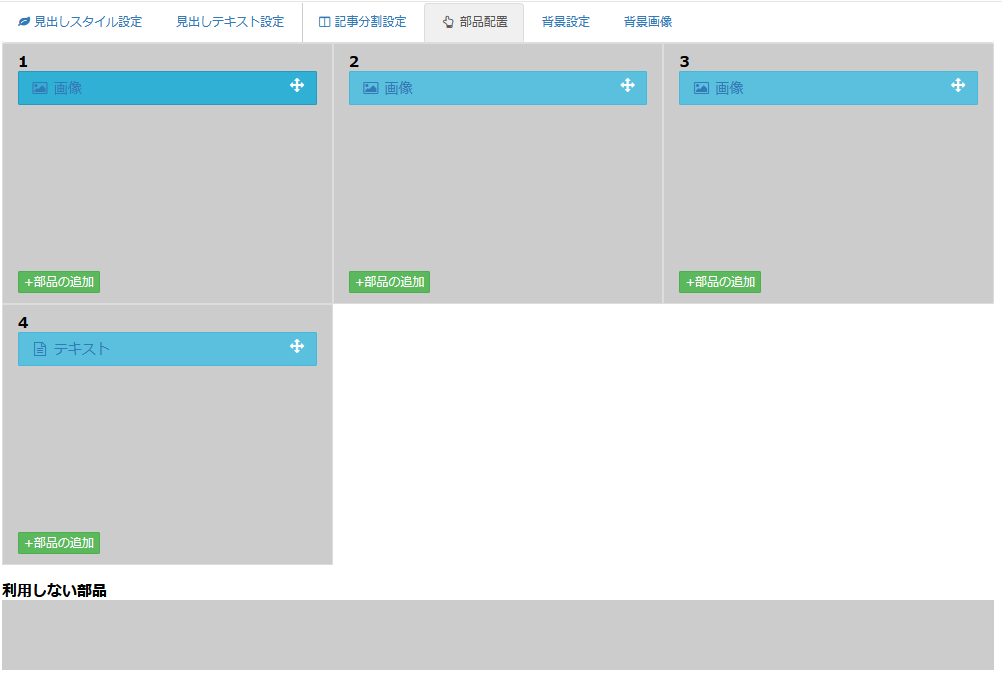
Task: Click the move handle on the テキスト part
Action: click(297, 347)
